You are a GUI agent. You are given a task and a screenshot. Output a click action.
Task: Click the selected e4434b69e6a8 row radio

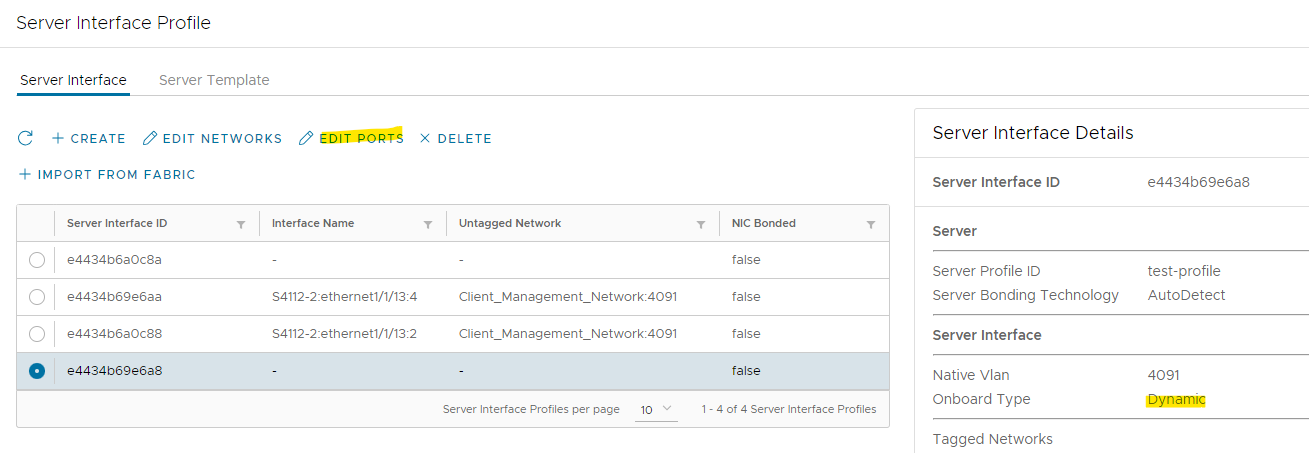(37, 371)
